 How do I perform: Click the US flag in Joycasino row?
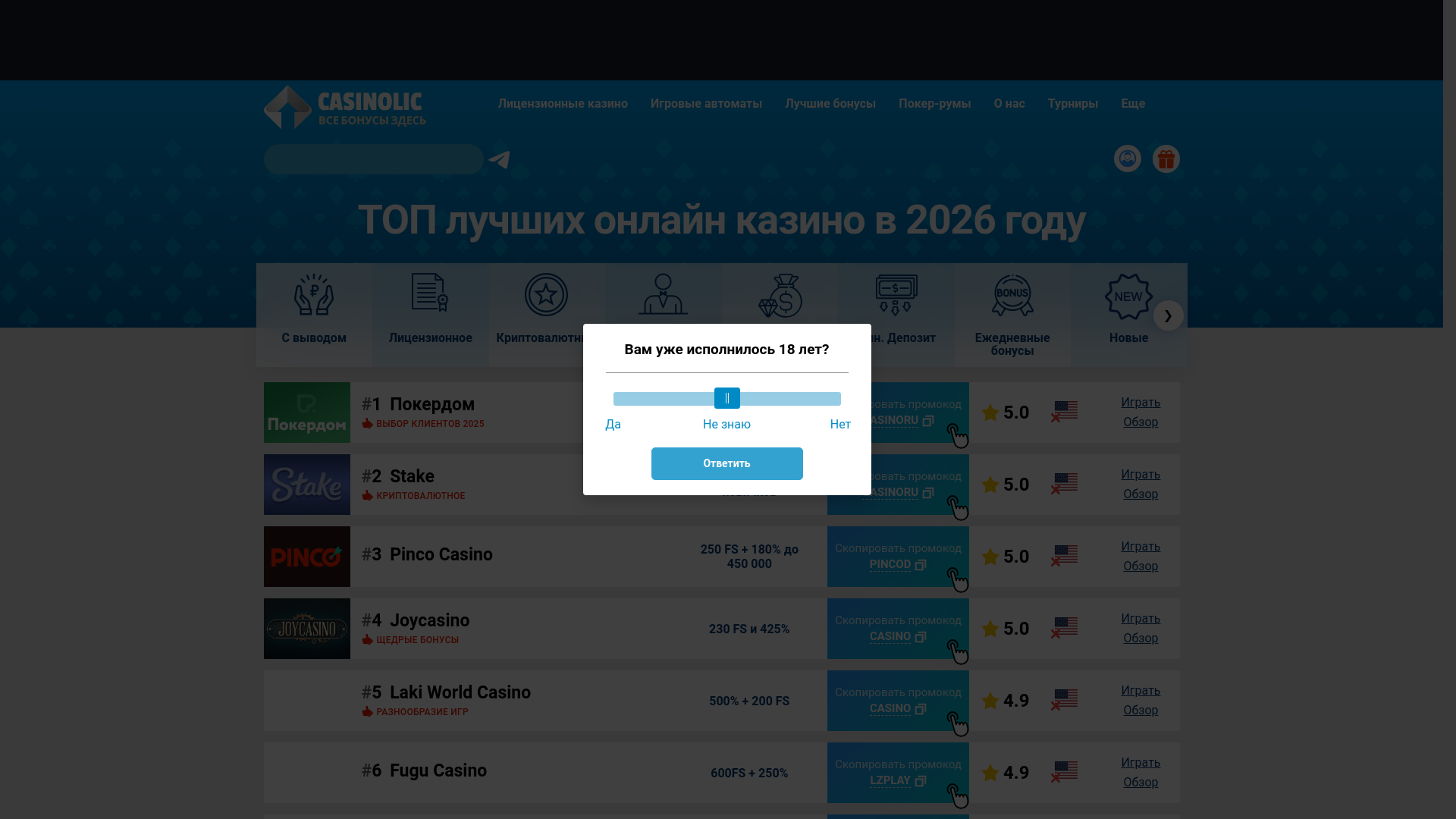(x=1065, y=627)
